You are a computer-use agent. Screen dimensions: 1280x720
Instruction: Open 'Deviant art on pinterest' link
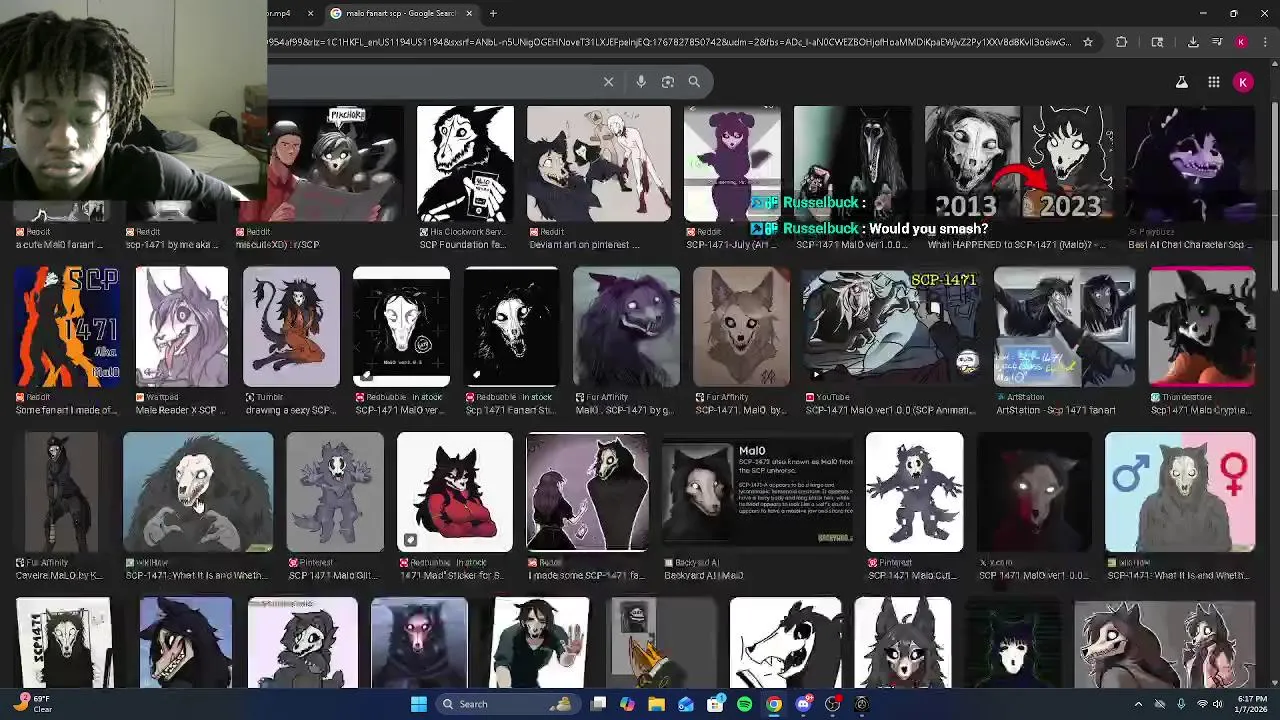tap(584, 245)
